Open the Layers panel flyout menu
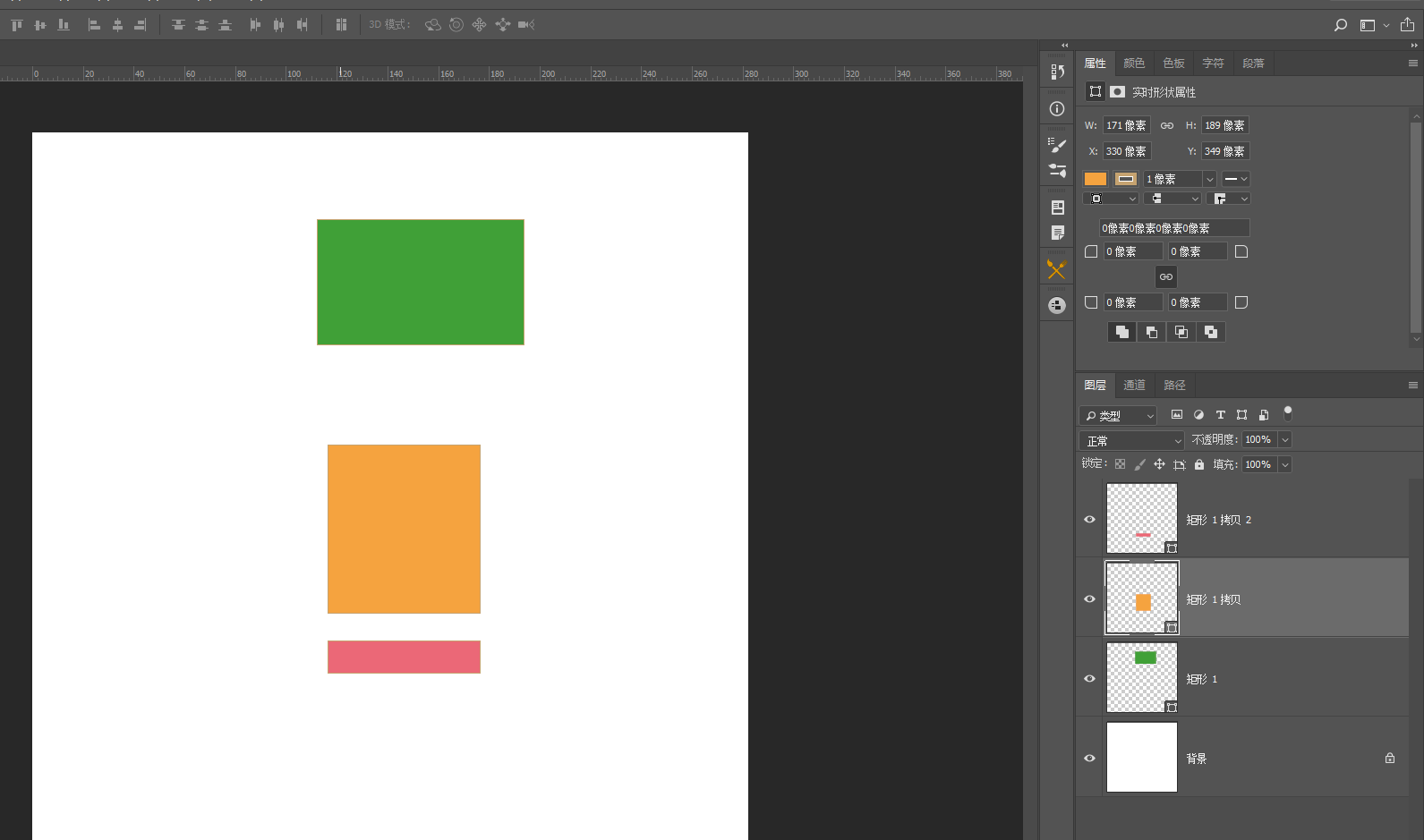The height and width of the screenshot is (840, 1424). pos(1412,386)
